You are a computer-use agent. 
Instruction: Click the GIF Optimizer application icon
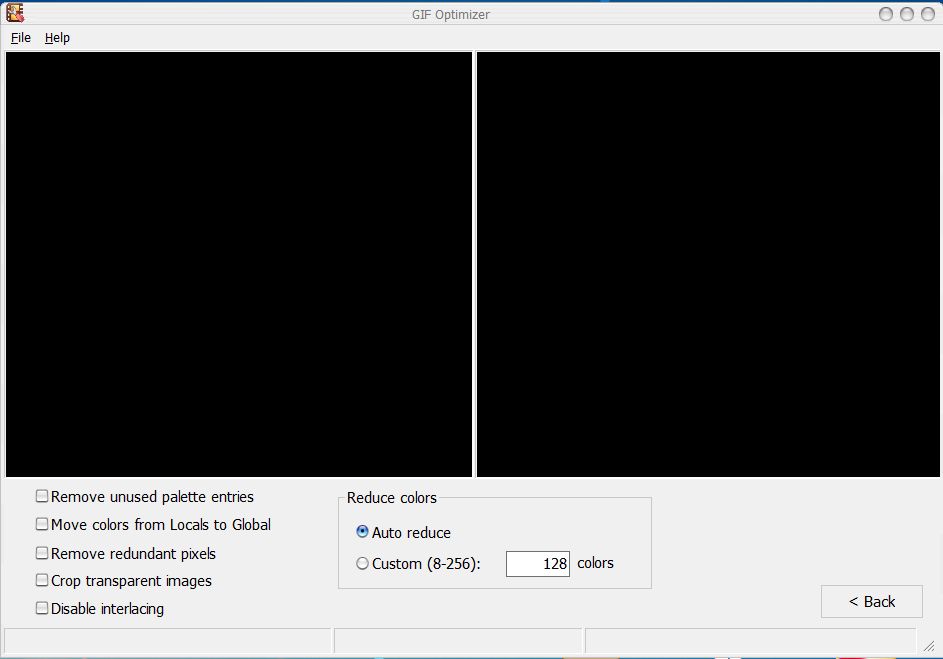14,13
